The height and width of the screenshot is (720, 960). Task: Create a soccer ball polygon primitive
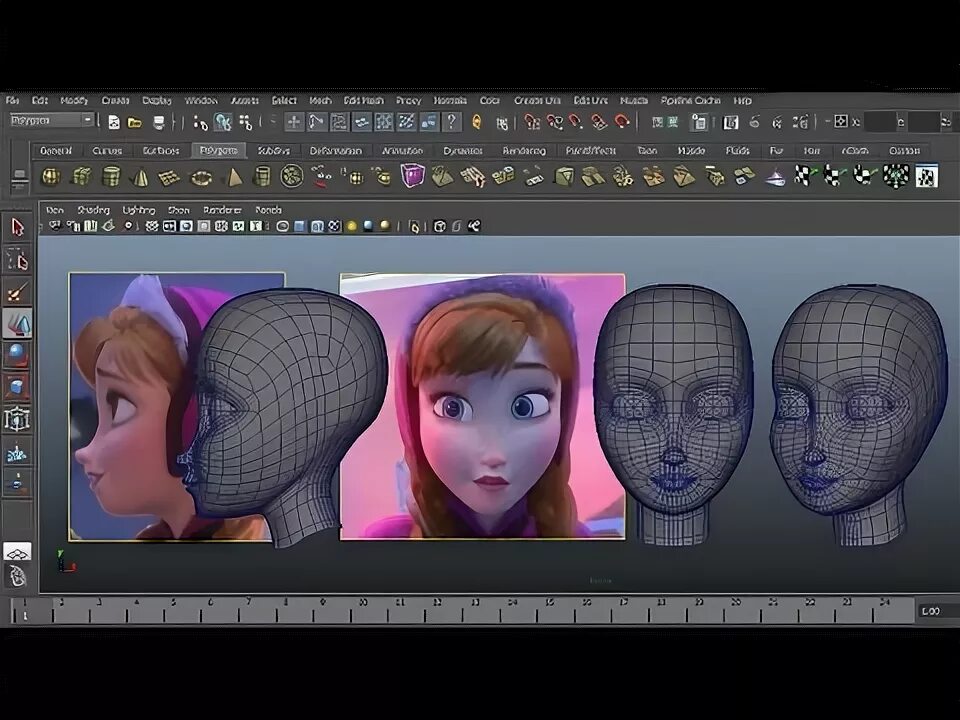[x=292, y=176]
